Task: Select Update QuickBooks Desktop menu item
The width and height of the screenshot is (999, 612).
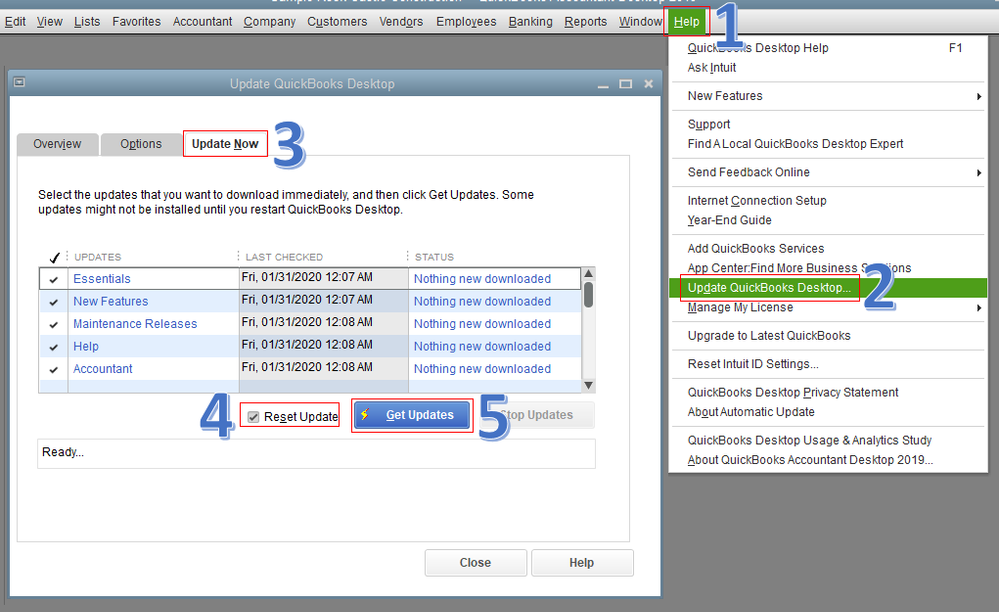Action: coord(828,288)
